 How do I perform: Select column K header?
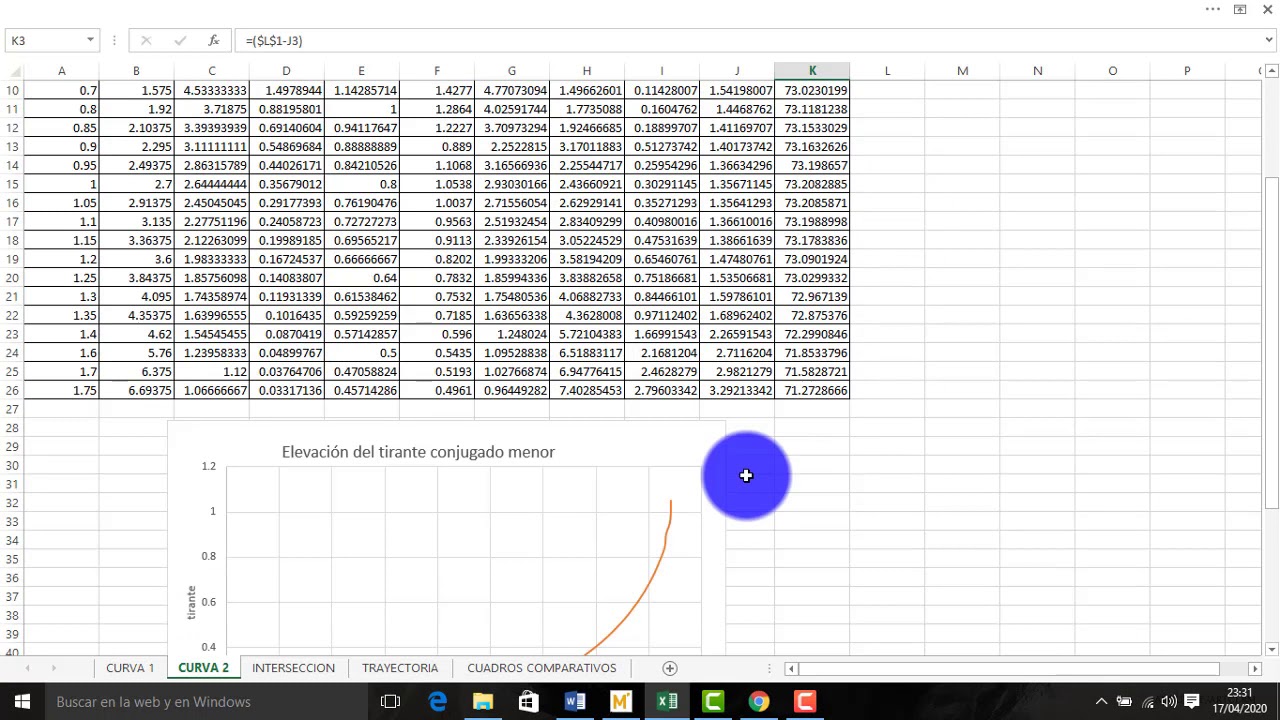coord(812,71)
